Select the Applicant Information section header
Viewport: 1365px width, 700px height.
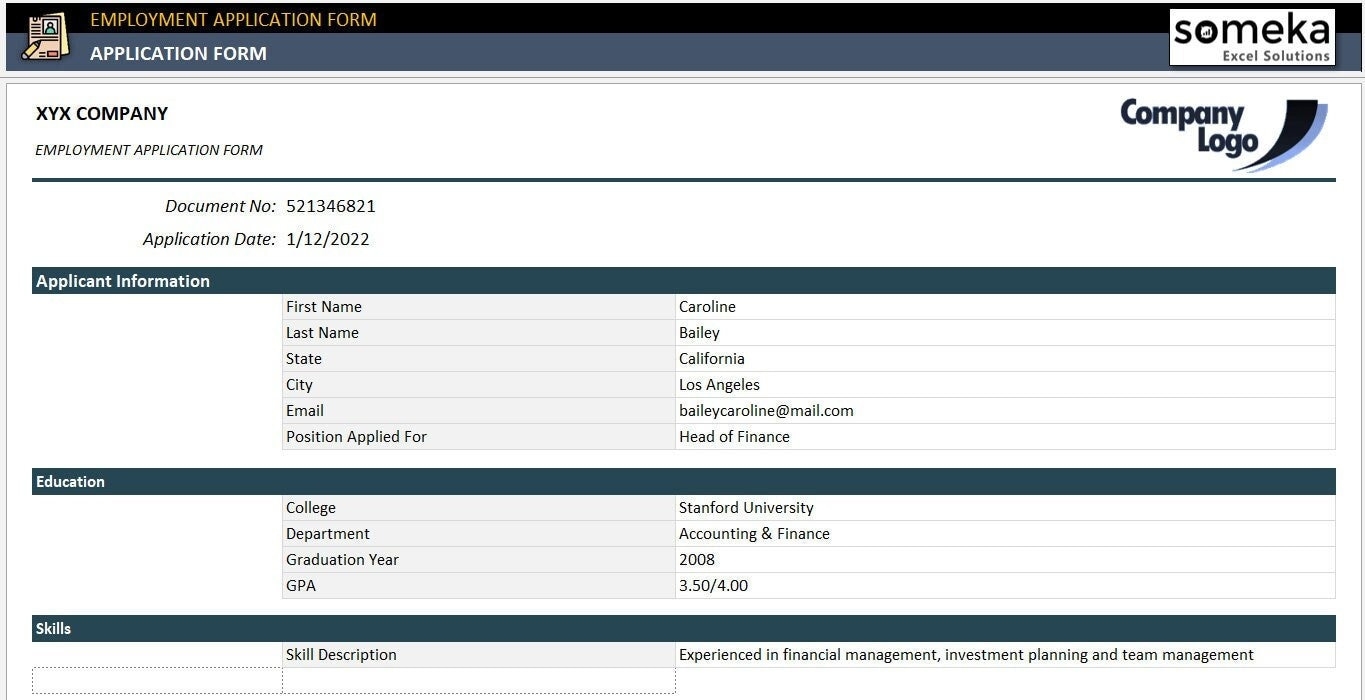tap(120, 281)
